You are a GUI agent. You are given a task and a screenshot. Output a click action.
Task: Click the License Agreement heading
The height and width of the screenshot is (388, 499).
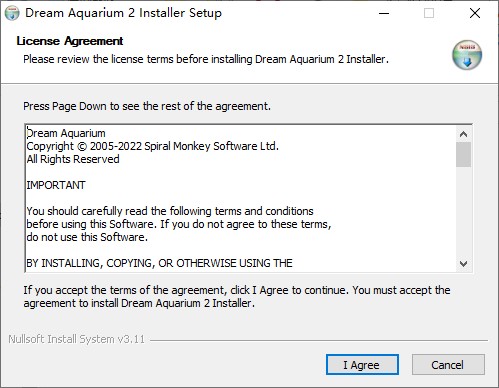pos(70,41)
